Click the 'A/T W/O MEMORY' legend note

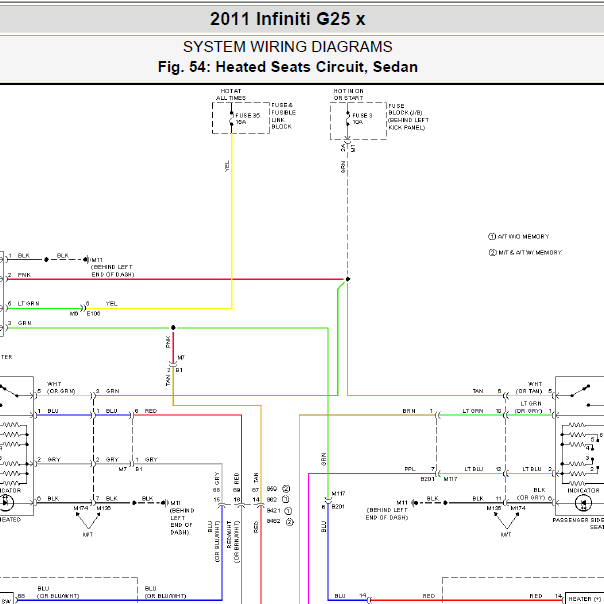518,237
